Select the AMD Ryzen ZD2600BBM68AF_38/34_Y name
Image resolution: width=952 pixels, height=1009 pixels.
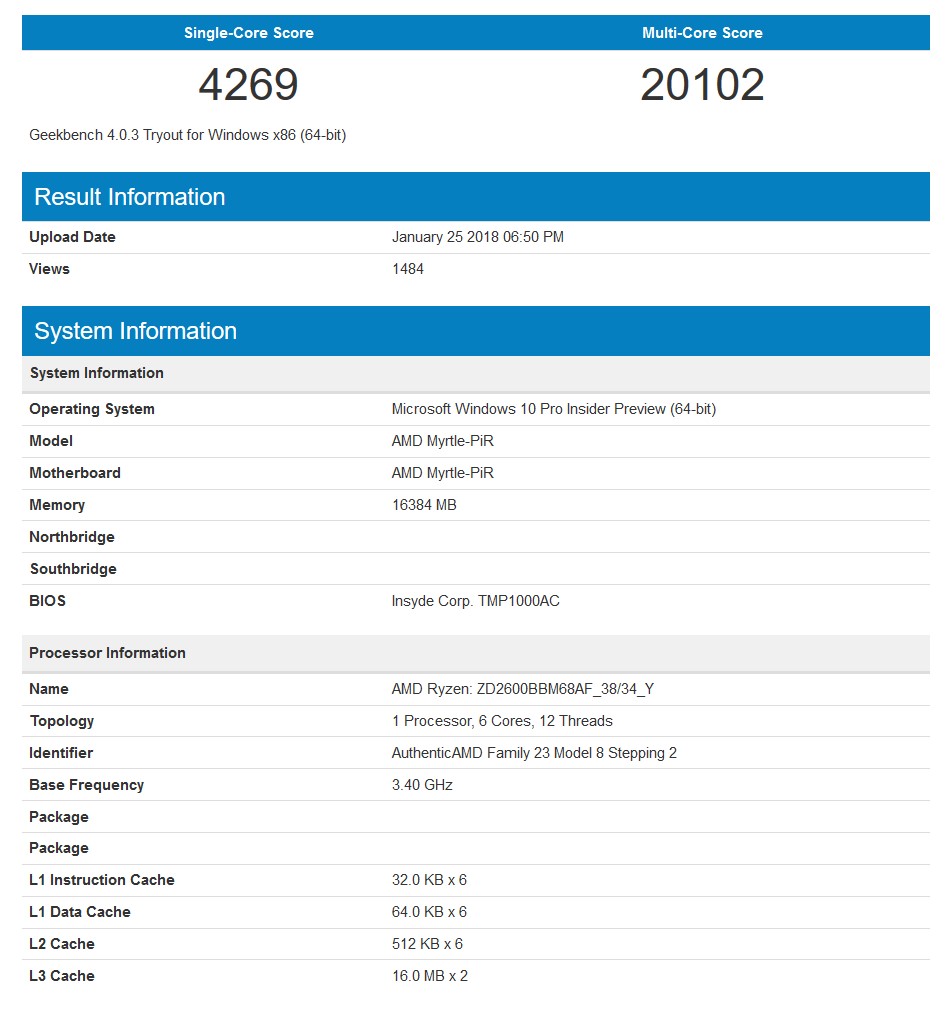coord(523,689)
